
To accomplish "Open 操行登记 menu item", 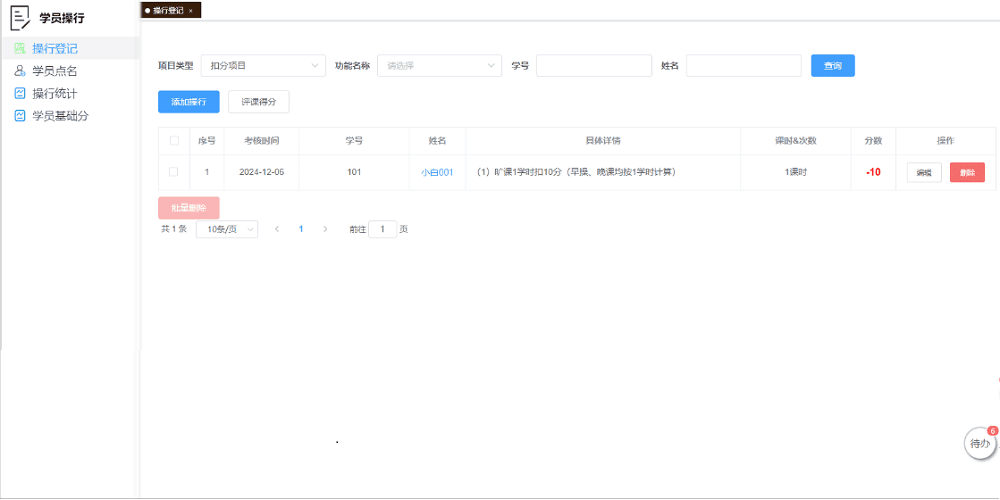I will 70,48.
